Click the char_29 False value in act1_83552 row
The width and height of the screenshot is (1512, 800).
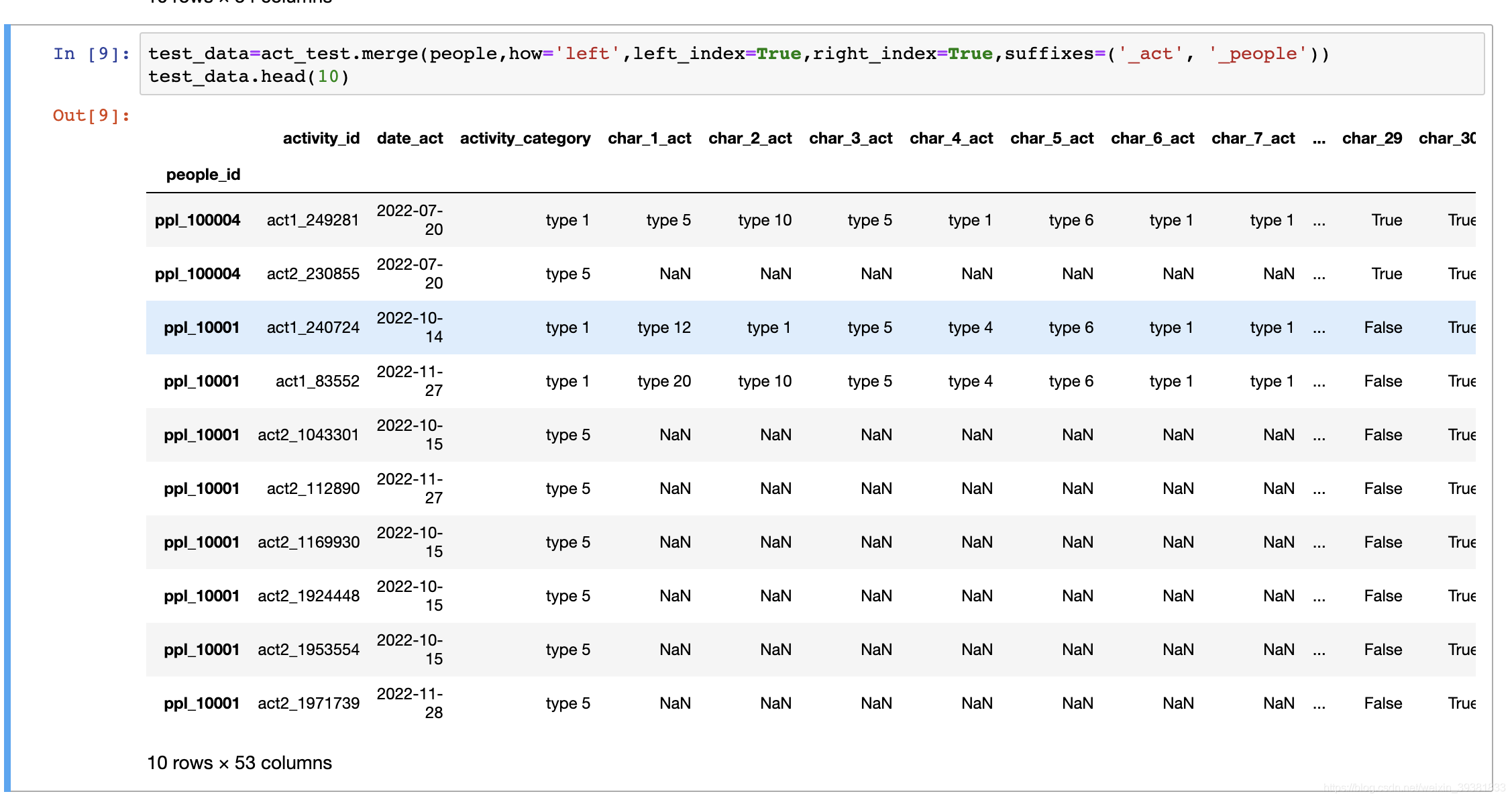[x=1383, y=381]
